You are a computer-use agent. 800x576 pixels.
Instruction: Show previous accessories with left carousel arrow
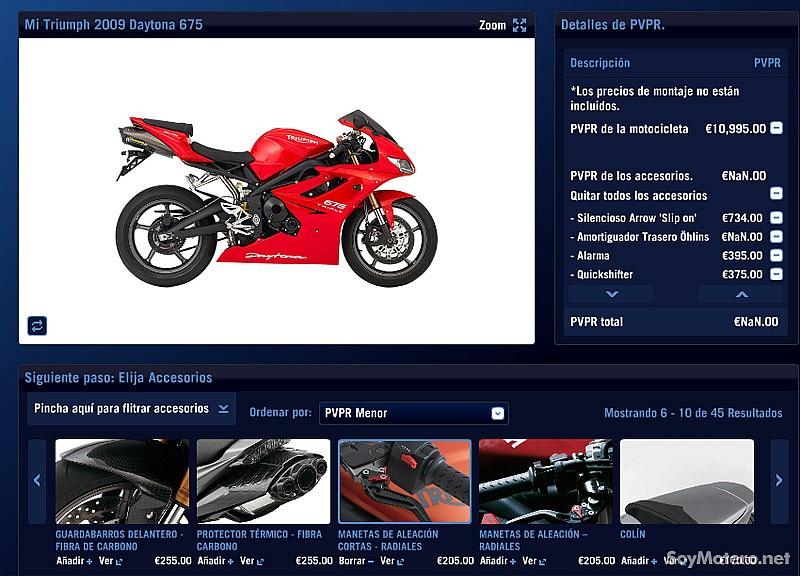[37, 480]
